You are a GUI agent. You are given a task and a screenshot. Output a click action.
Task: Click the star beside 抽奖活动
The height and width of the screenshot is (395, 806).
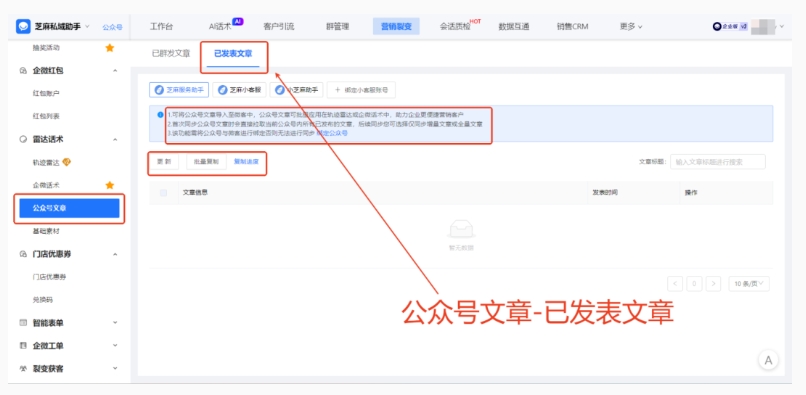point(109,48)
